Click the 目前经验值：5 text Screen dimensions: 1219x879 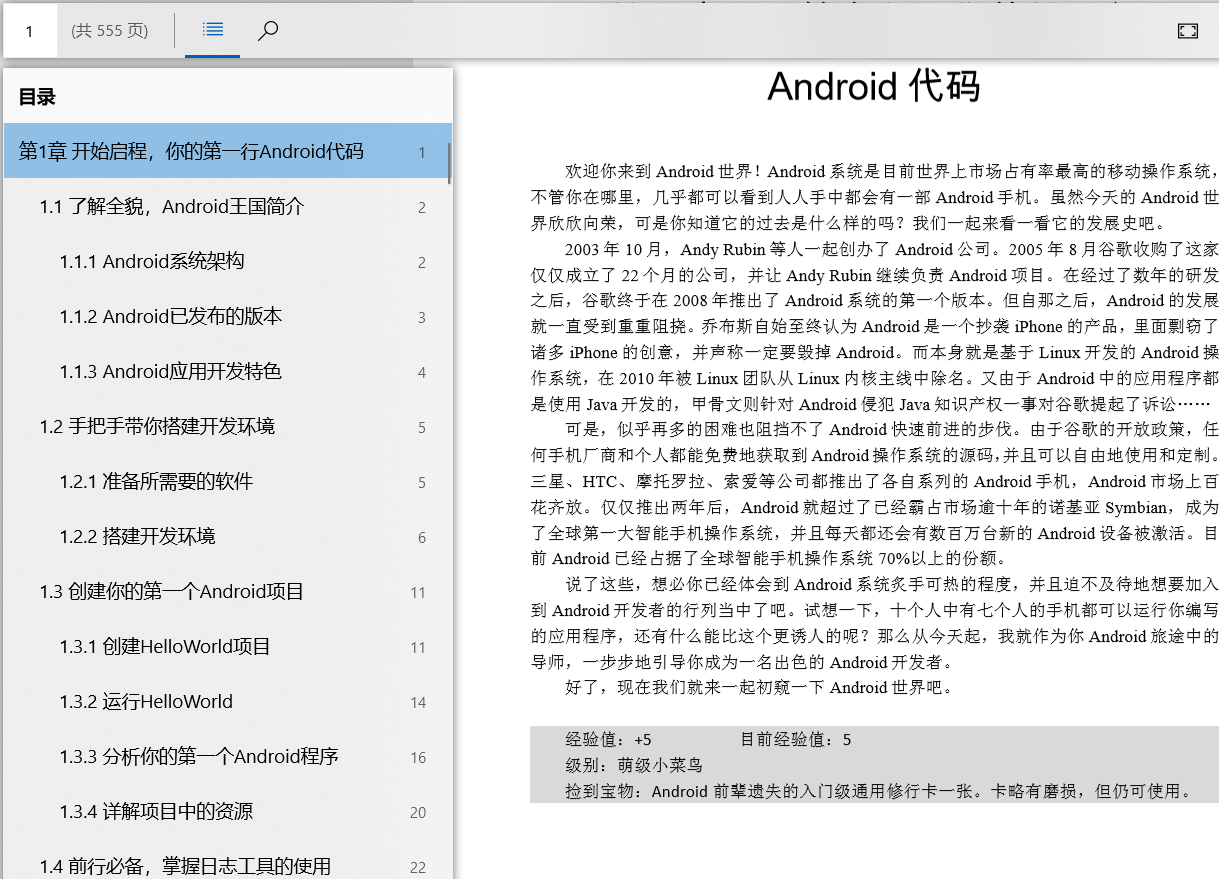796,740
